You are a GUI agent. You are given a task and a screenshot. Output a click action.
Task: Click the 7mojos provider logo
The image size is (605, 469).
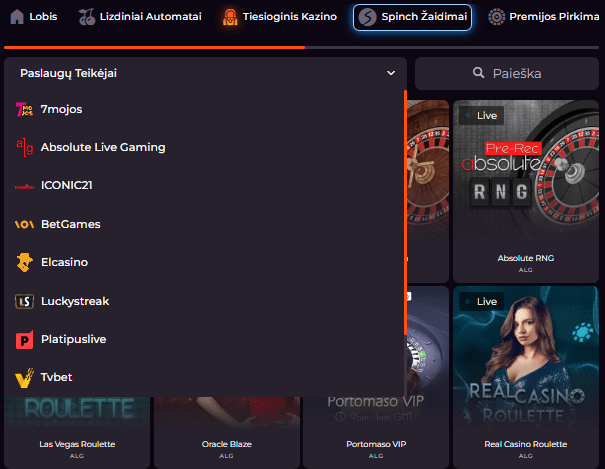(x=24, y=110)
